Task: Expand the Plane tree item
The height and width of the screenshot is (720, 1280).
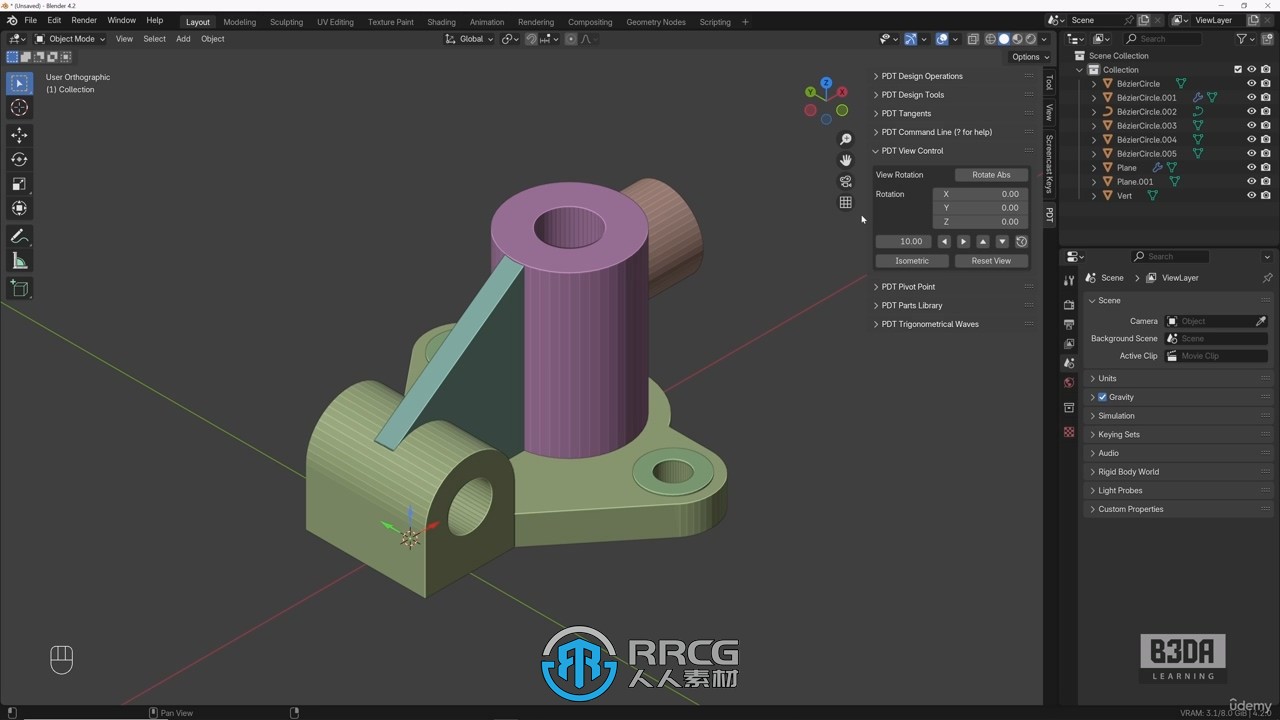Action: 1094,168
